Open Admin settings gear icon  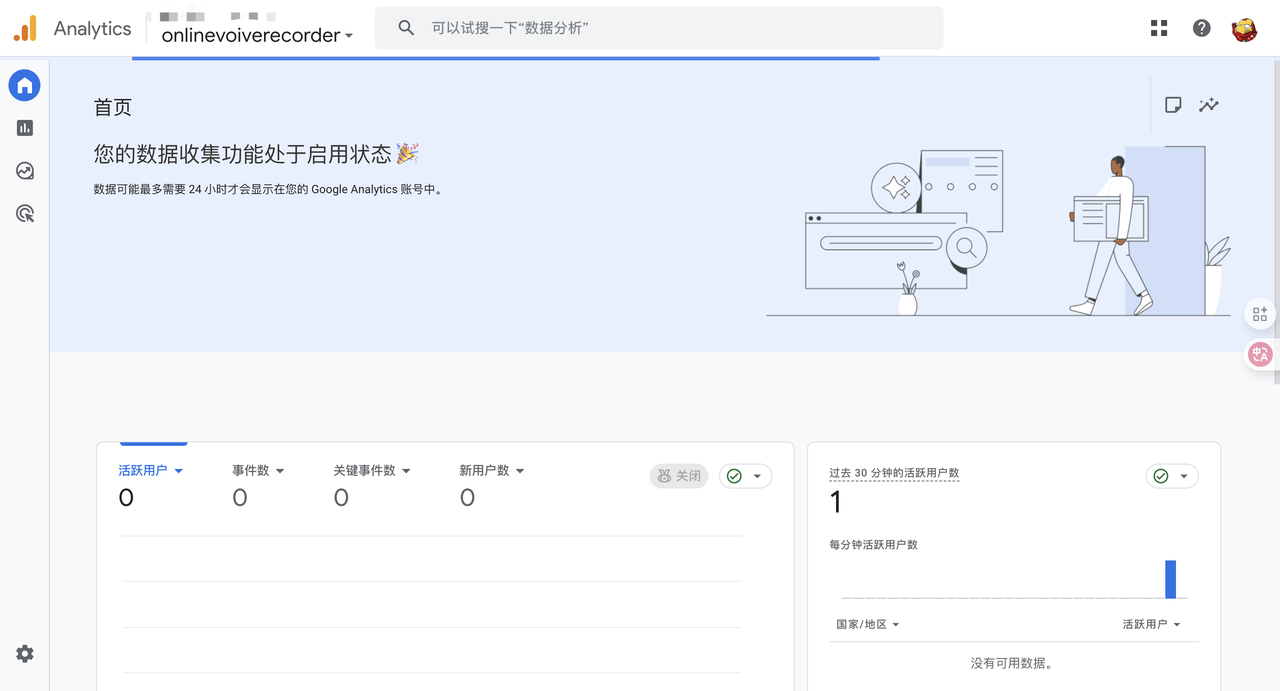click(25, 653)
